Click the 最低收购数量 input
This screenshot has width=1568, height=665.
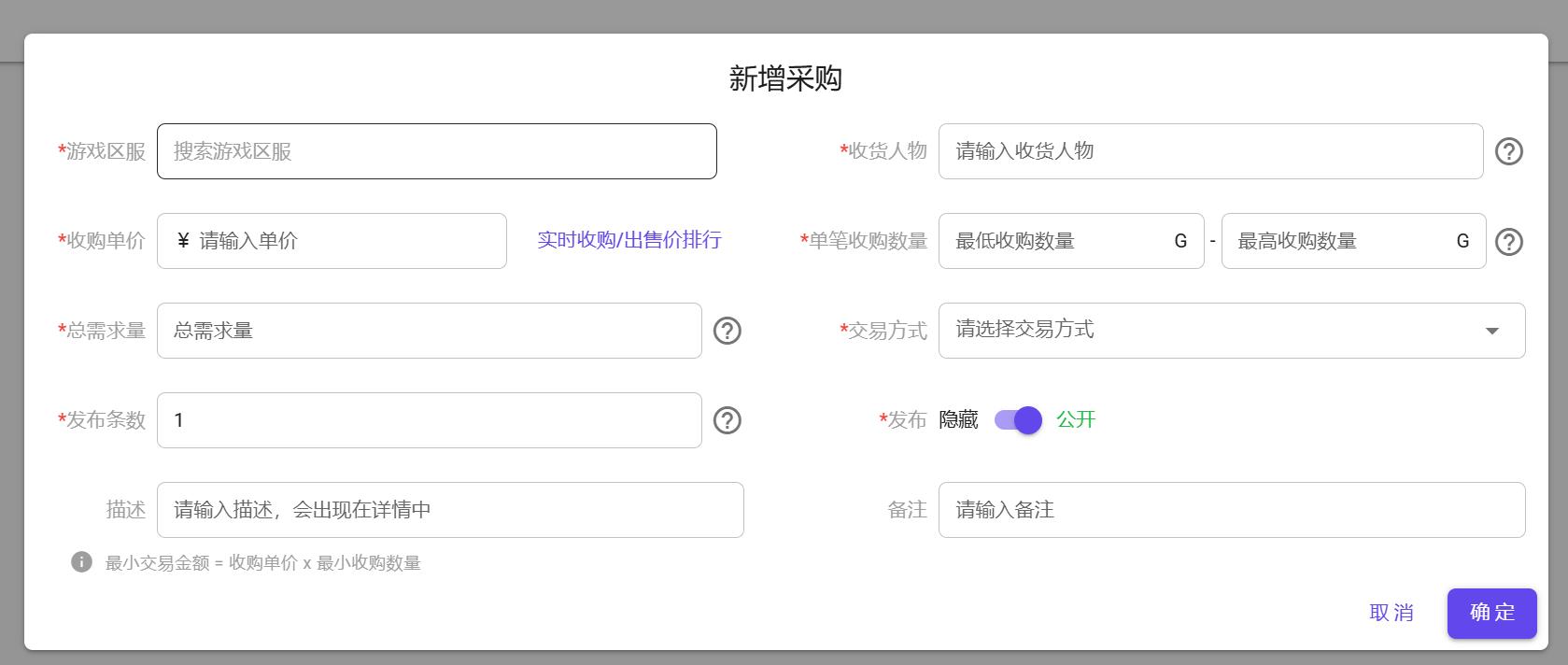coord(1055,241)
